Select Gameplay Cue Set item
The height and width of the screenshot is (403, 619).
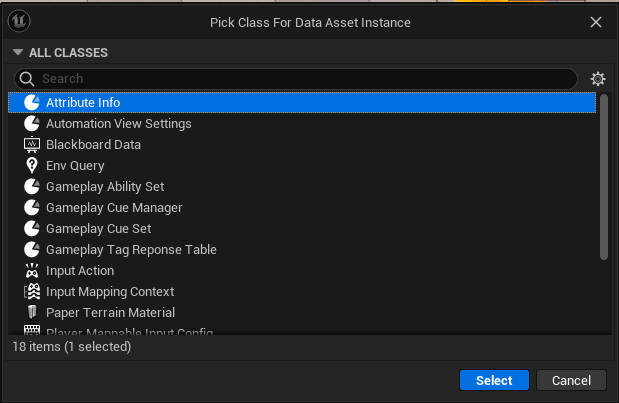point(98,228)
